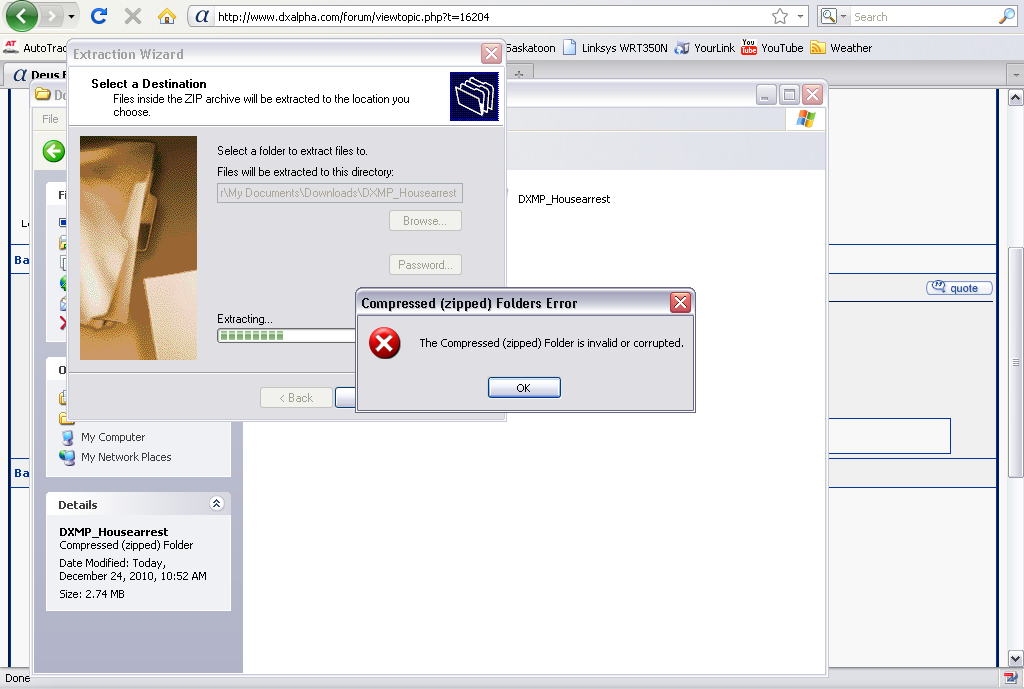1024x689 pixels.
Task: Click the Browse button in Extraction Wizard
Action: pyautogui.click(x=425, y=221)
